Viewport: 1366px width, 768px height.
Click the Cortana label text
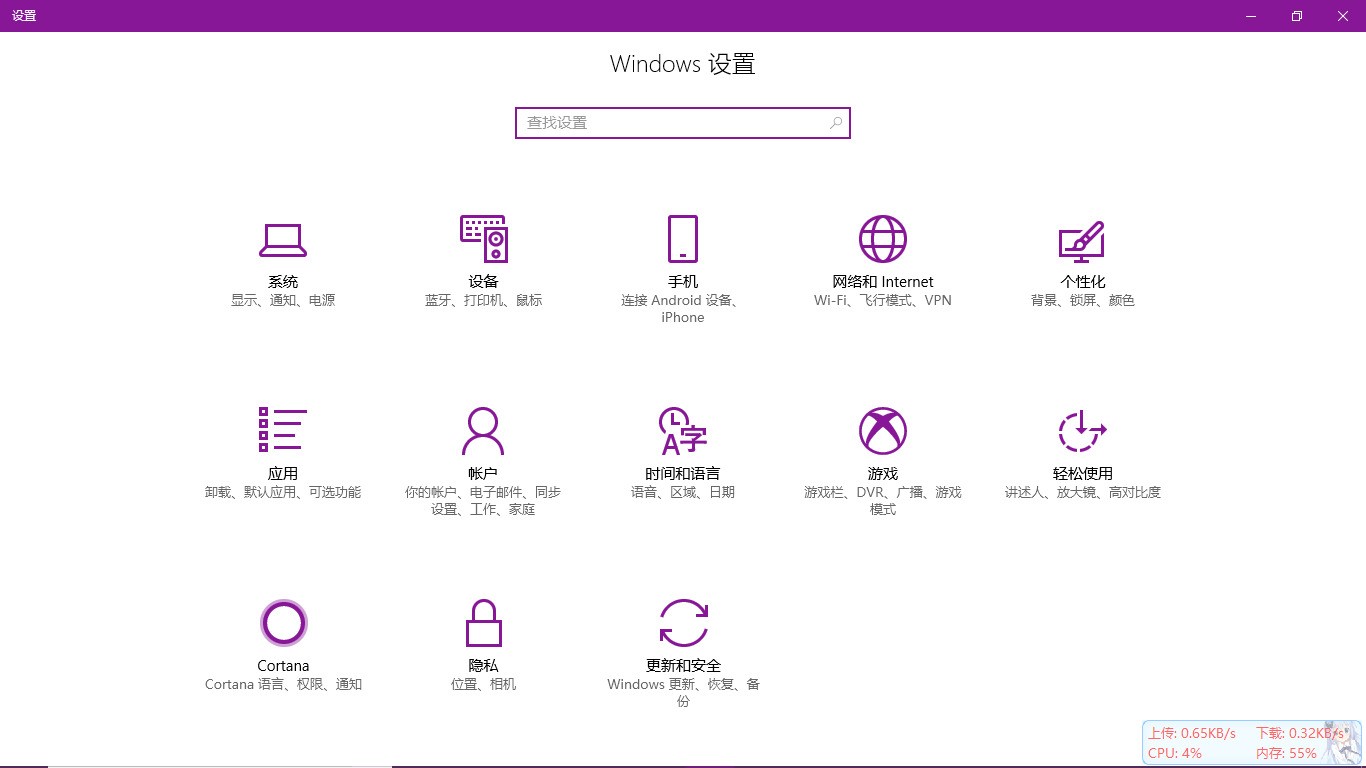coord(283,666)
